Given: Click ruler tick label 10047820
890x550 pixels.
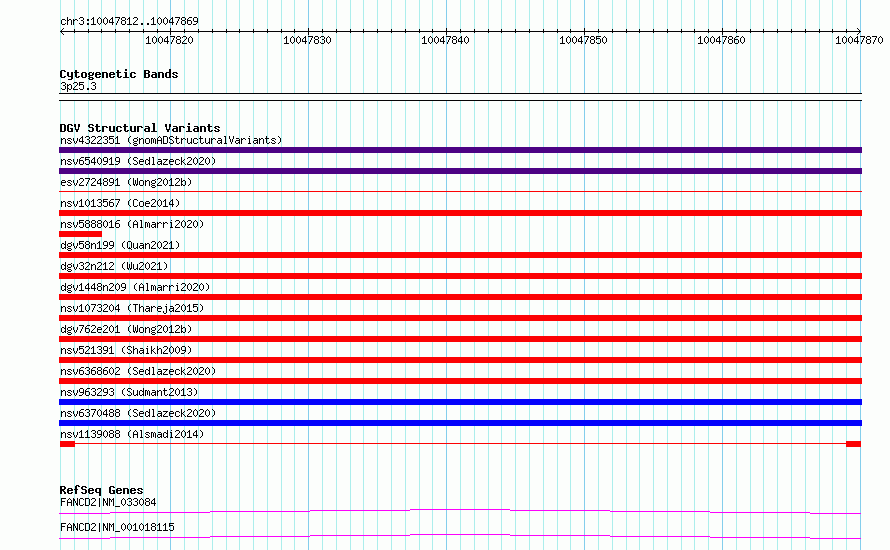Looking at the screenshot, I should pos(169,40).
